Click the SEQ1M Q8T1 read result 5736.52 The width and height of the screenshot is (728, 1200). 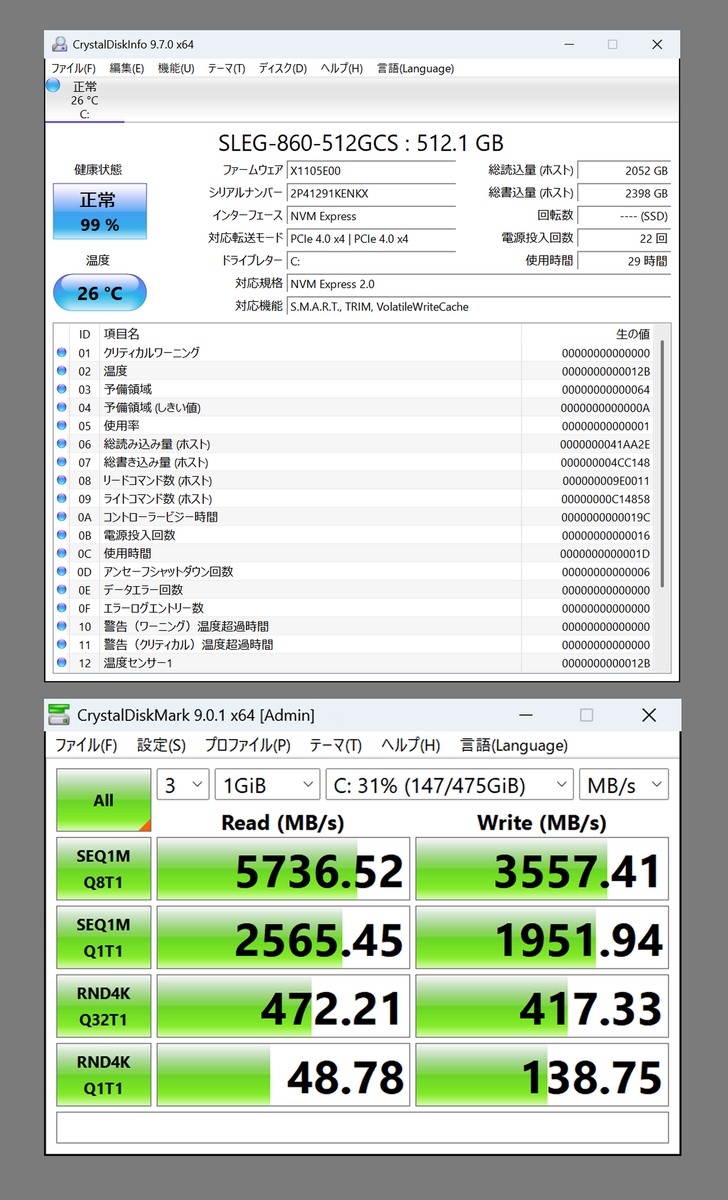283,870
